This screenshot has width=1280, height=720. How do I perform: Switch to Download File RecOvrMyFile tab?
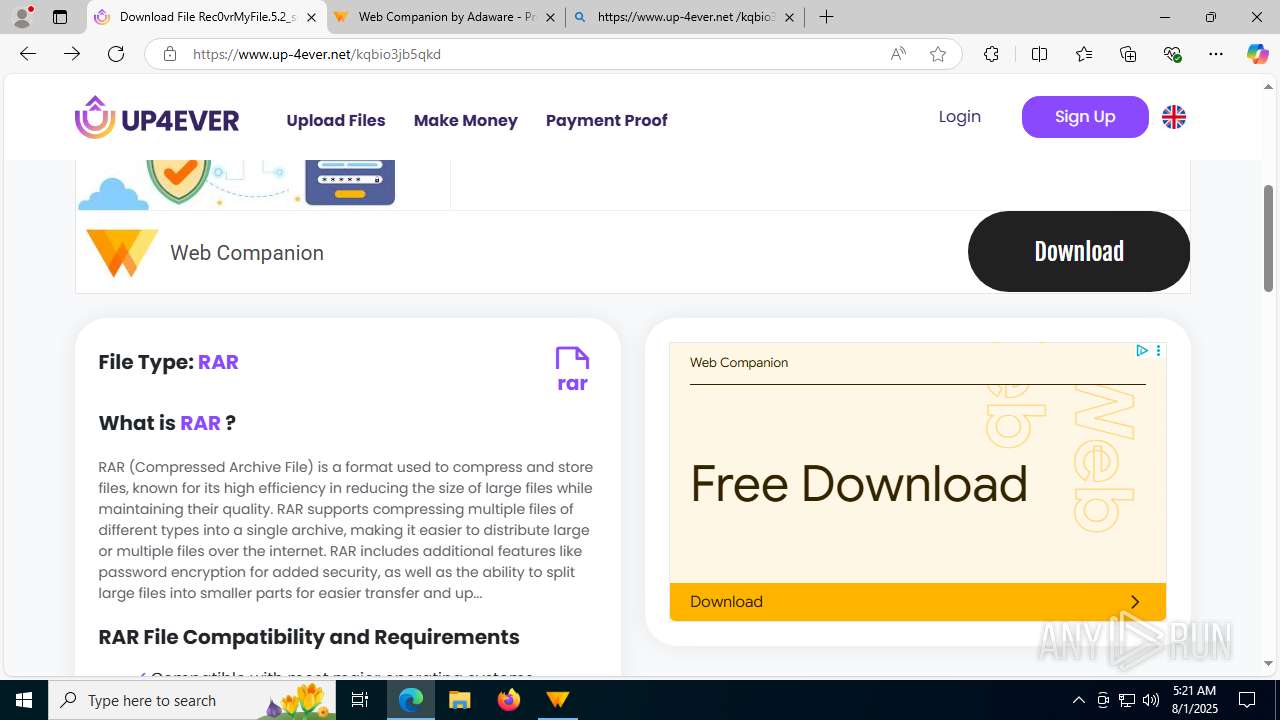pyautogui.click(x=207, y=17)
